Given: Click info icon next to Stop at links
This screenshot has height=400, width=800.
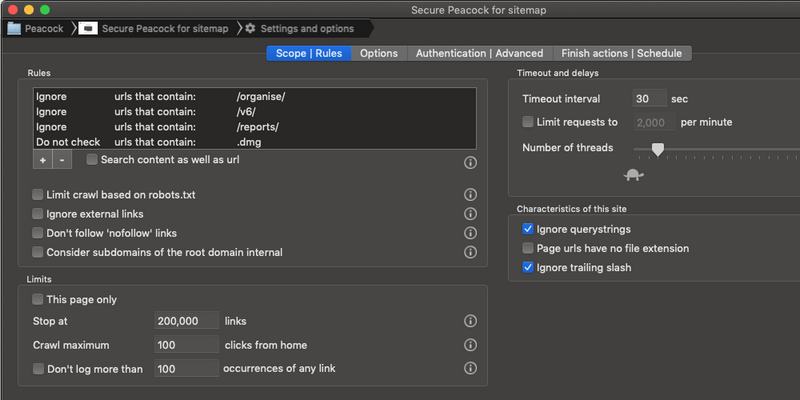Looking at the screenshot, I should tap(470, 321).
